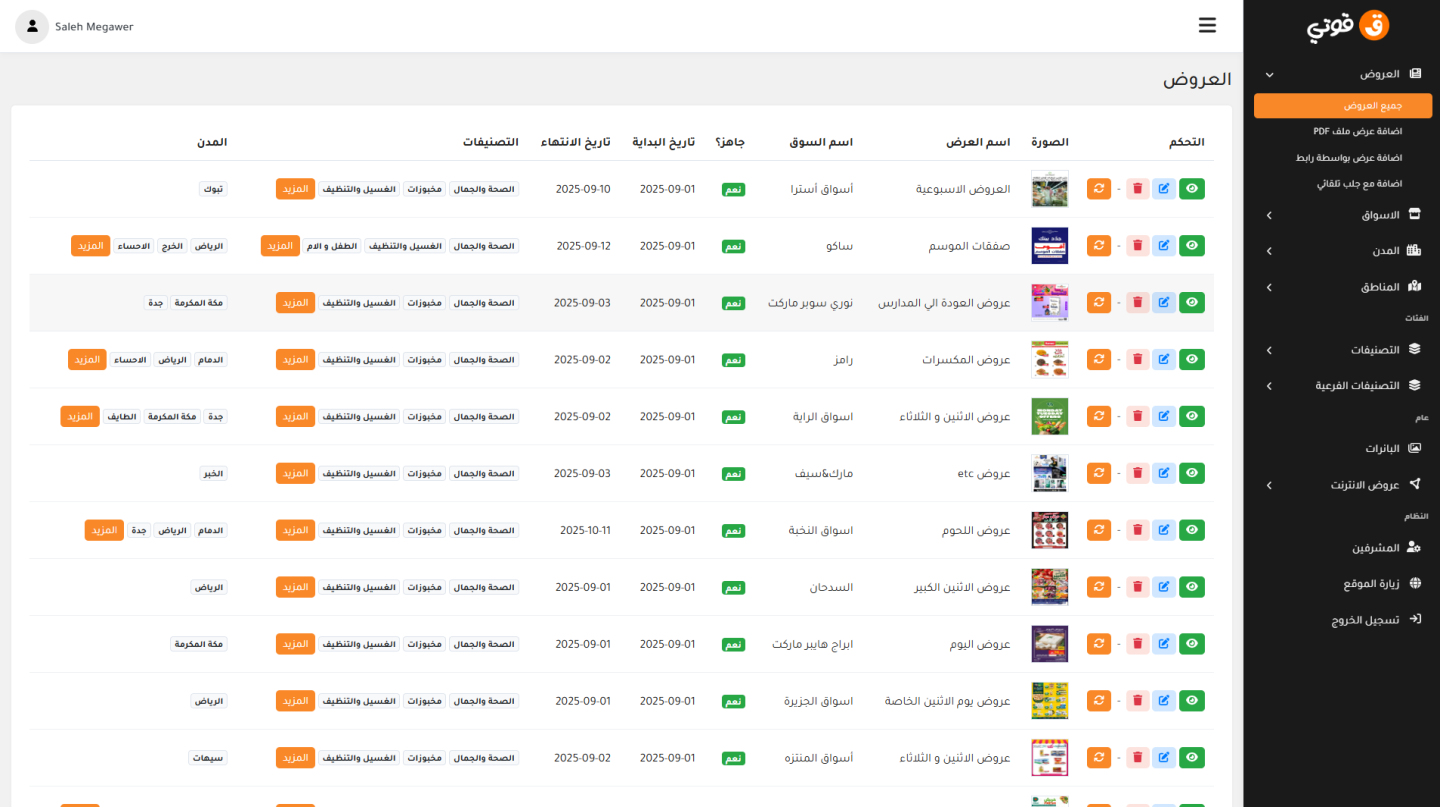View العروض الاسبوعية offer using green eye button
The width and height of the screenshot is (1440, 807).
click(1192, 188)
